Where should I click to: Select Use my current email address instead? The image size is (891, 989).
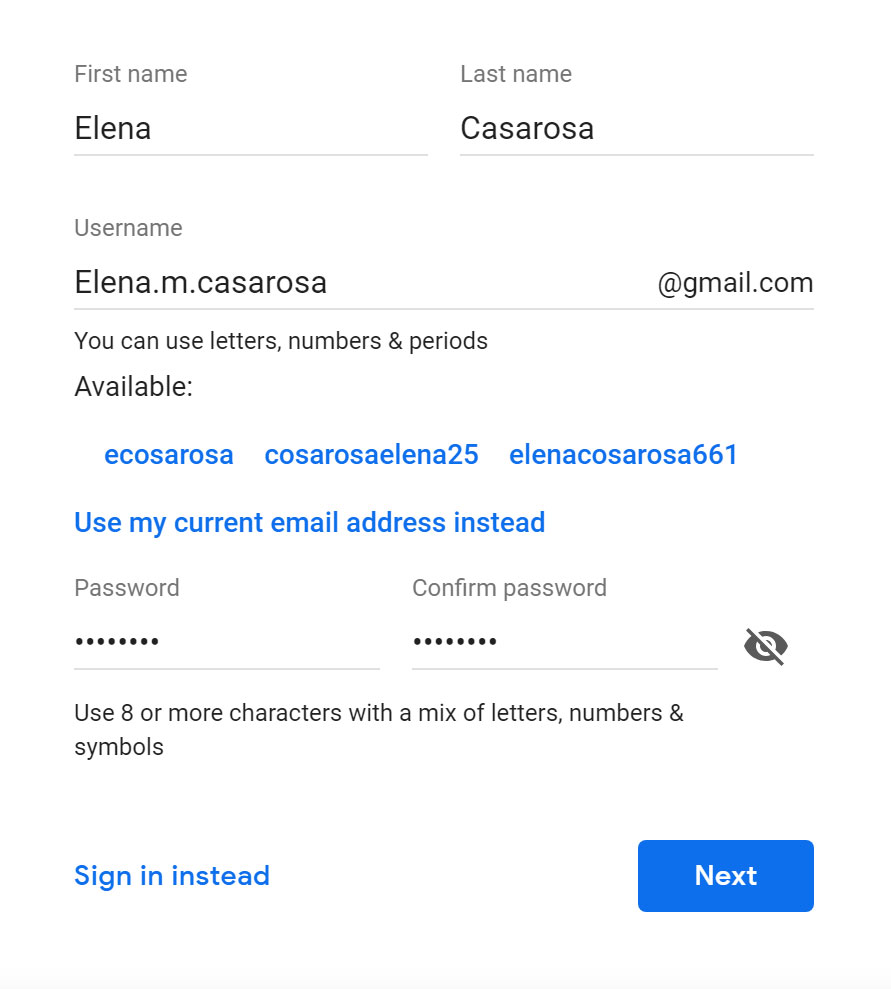coord(309,522)
